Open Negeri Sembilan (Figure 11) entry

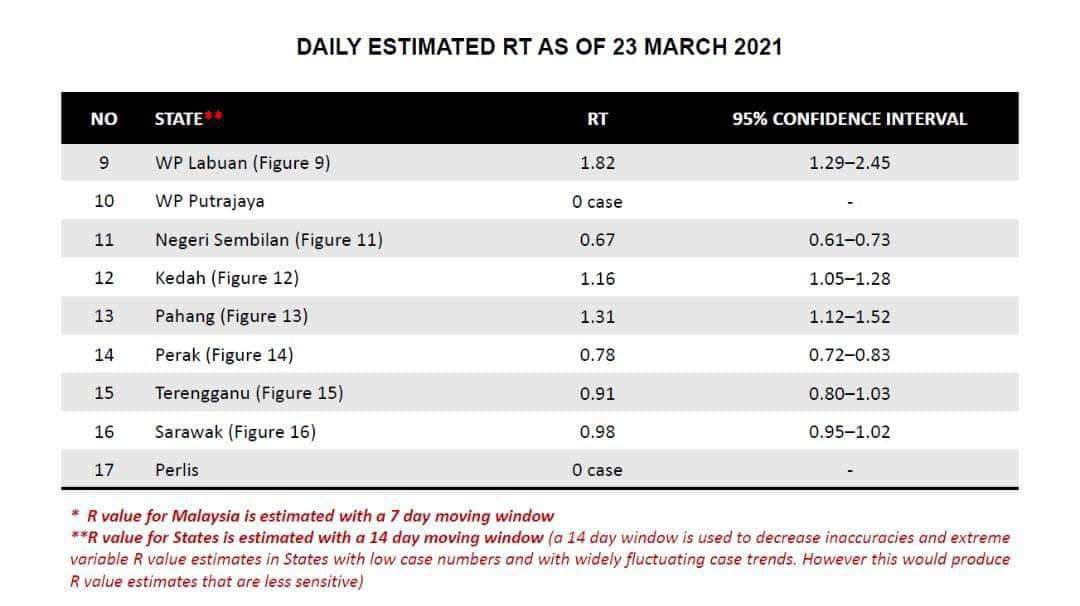[268, 240]
